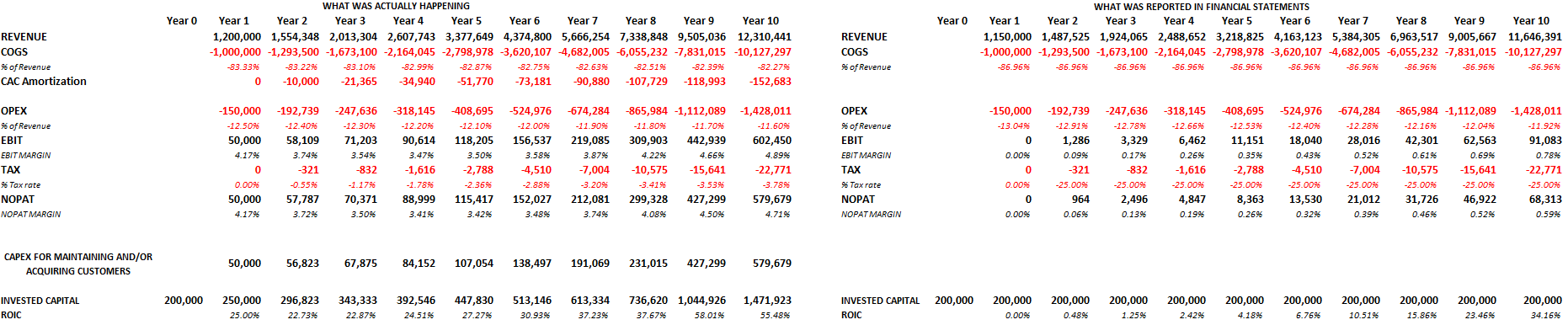Click actual ROIC value 55.48%
Viewport: 1568px width, 325px height.
point(775,316)
